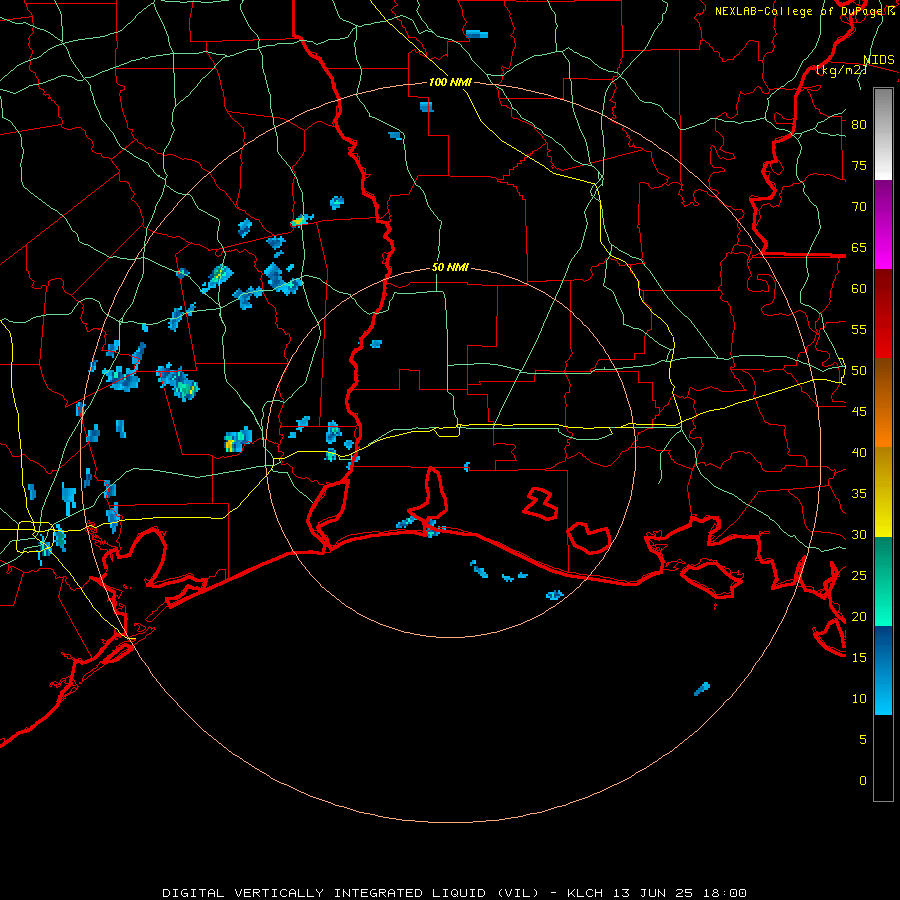This screenshot has width=900, height=900.
Task: Select the 65 value on VIL scale
Action: pos(859,247)
